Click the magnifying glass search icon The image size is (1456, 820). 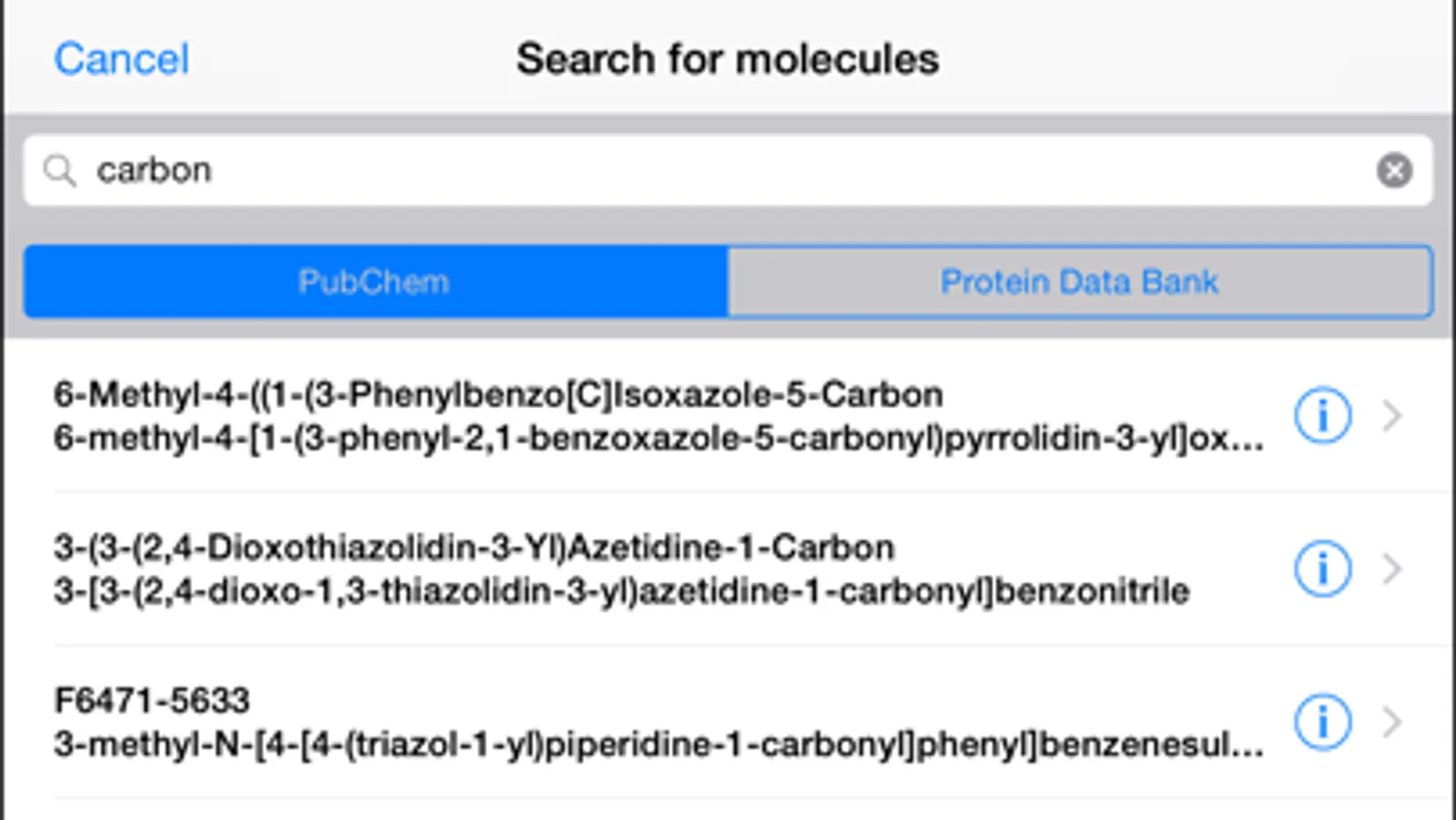(x=60, y=170)
